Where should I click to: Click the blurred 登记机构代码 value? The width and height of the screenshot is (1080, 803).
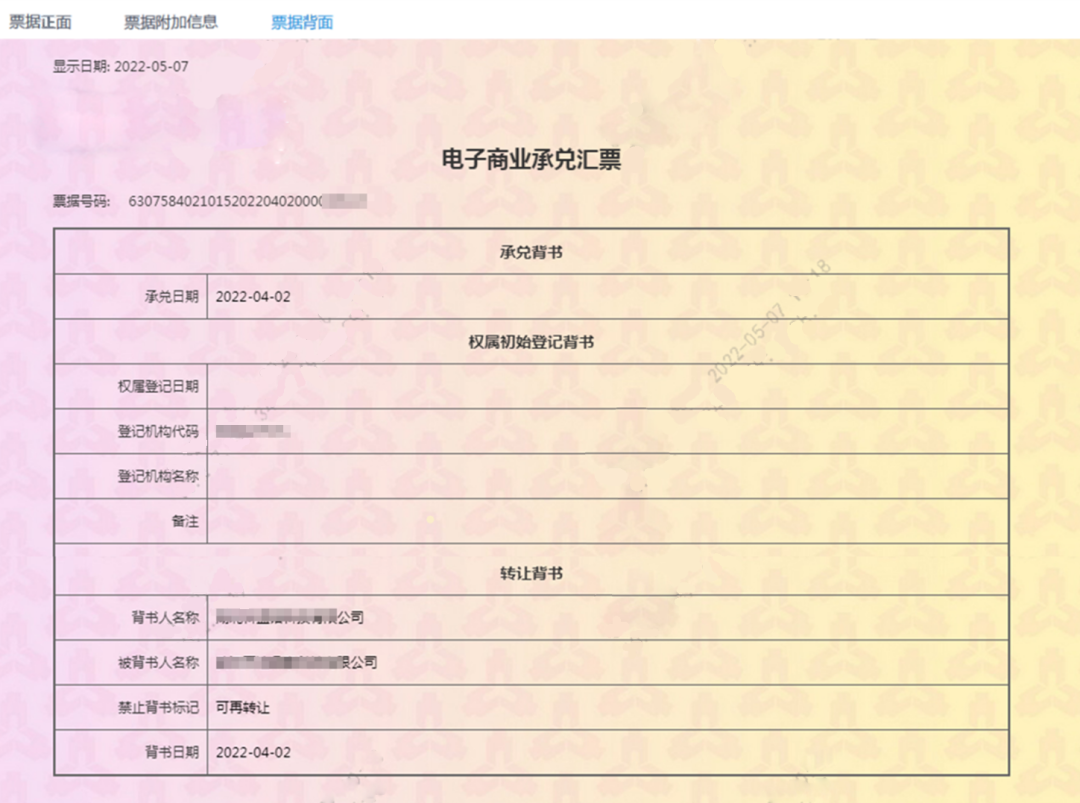point(253,432)
